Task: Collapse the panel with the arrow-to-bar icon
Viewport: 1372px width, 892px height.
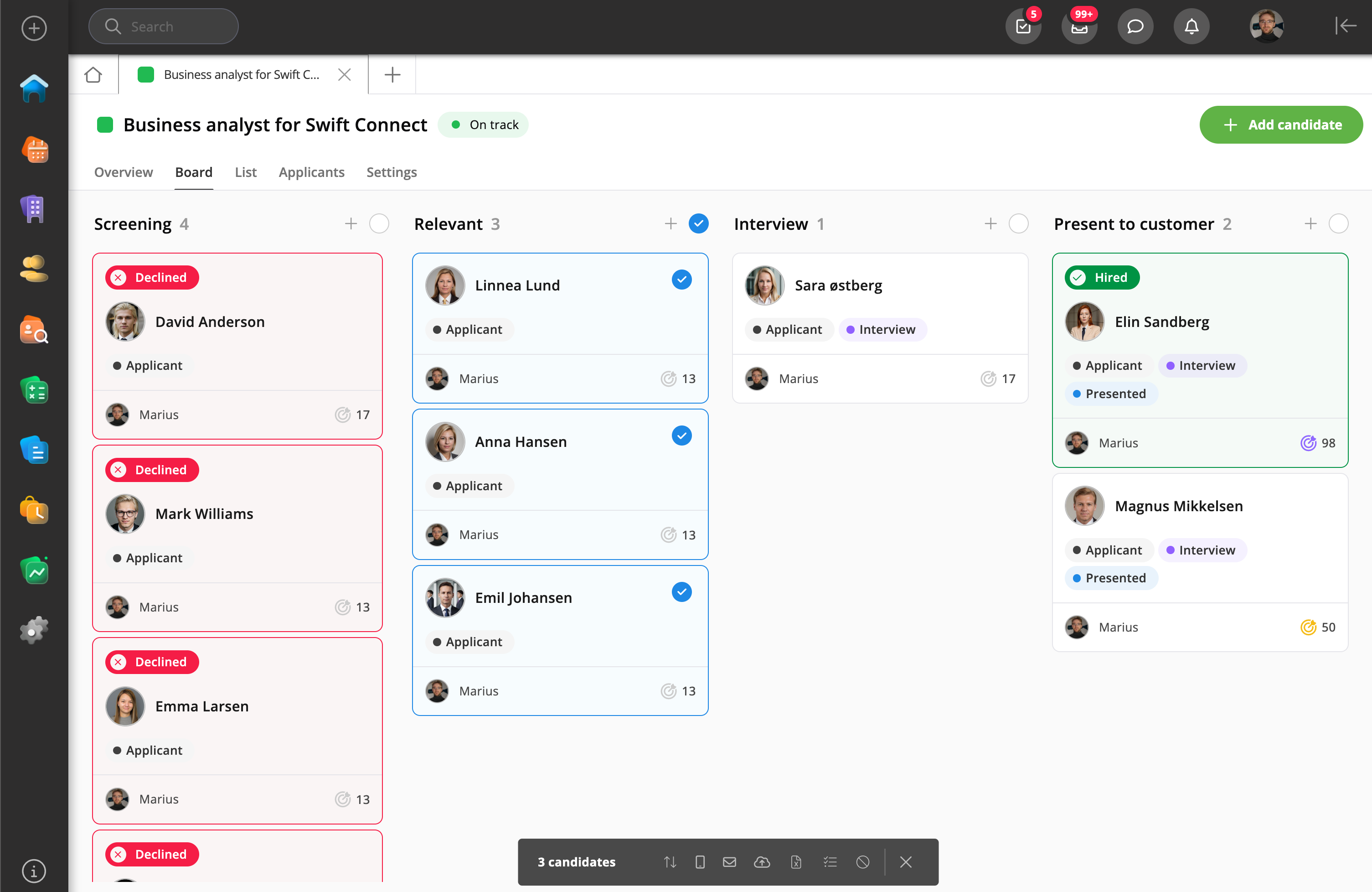Action: pyautogui.click(x=1345, y=26)
